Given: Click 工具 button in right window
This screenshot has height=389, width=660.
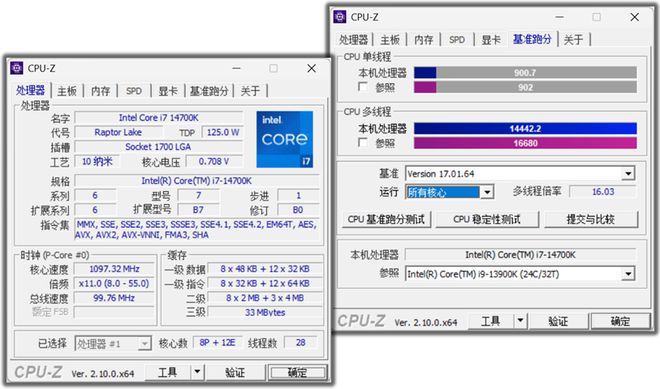Looking at the screenshot, I should (x=491, y=321).
